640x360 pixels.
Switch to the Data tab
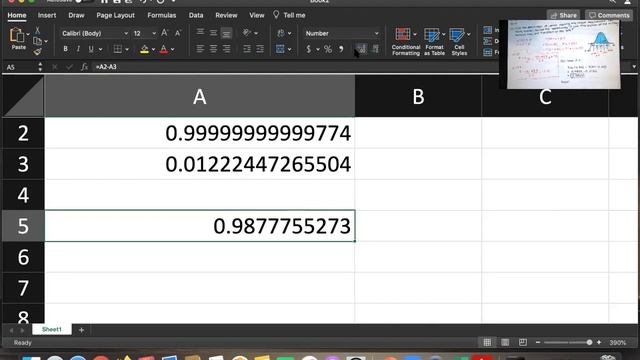coord(196,15)
